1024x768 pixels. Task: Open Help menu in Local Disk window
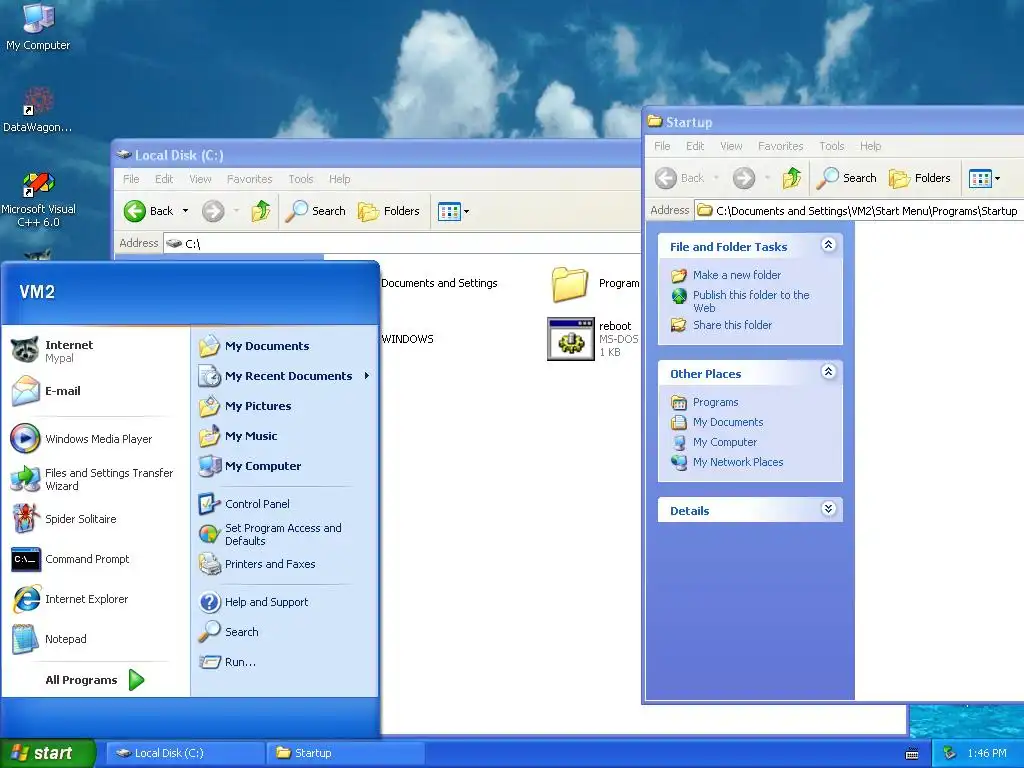(x=340, y=179)
